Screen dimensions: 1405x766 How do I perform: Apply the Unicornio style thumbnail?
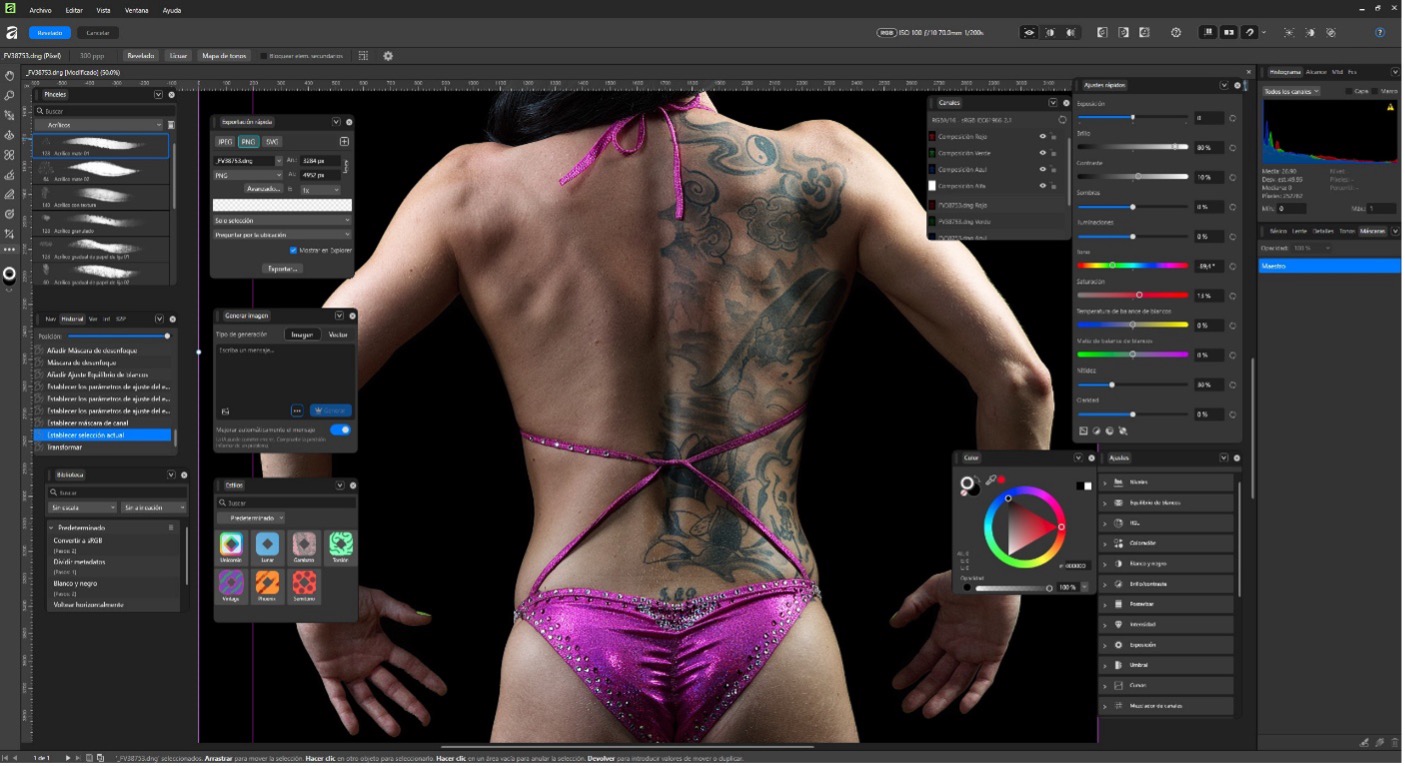(x=231, y=545)
